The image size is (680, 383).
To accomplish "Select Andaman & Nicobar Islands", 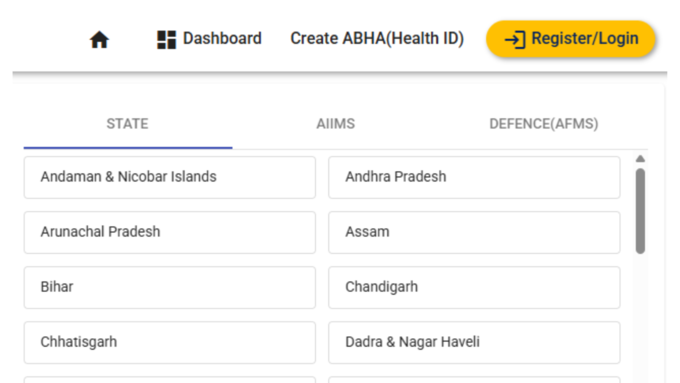I will pyautogui.click(x=170, y=177).
